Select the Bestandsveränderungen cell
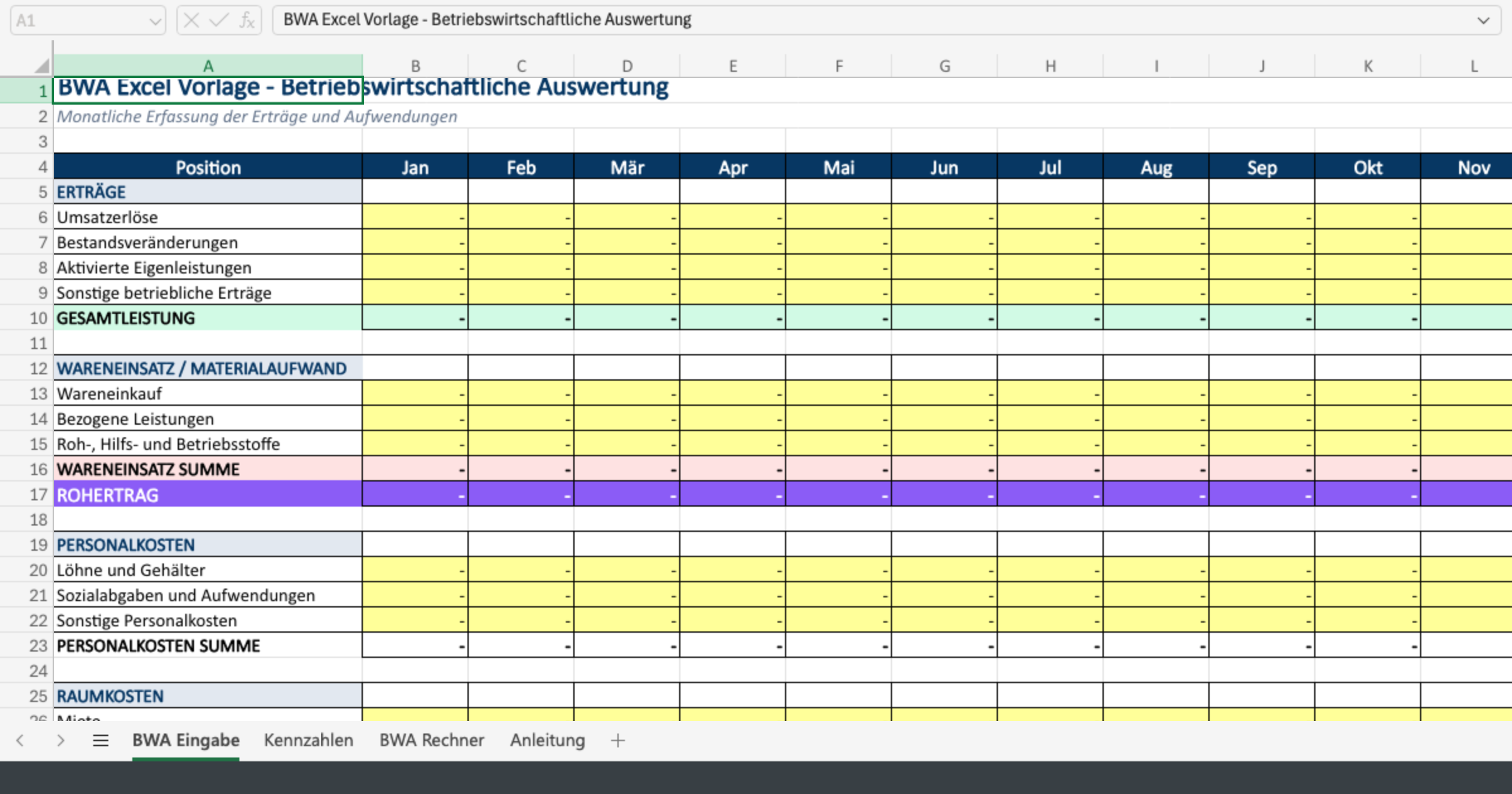 (208, 242)
